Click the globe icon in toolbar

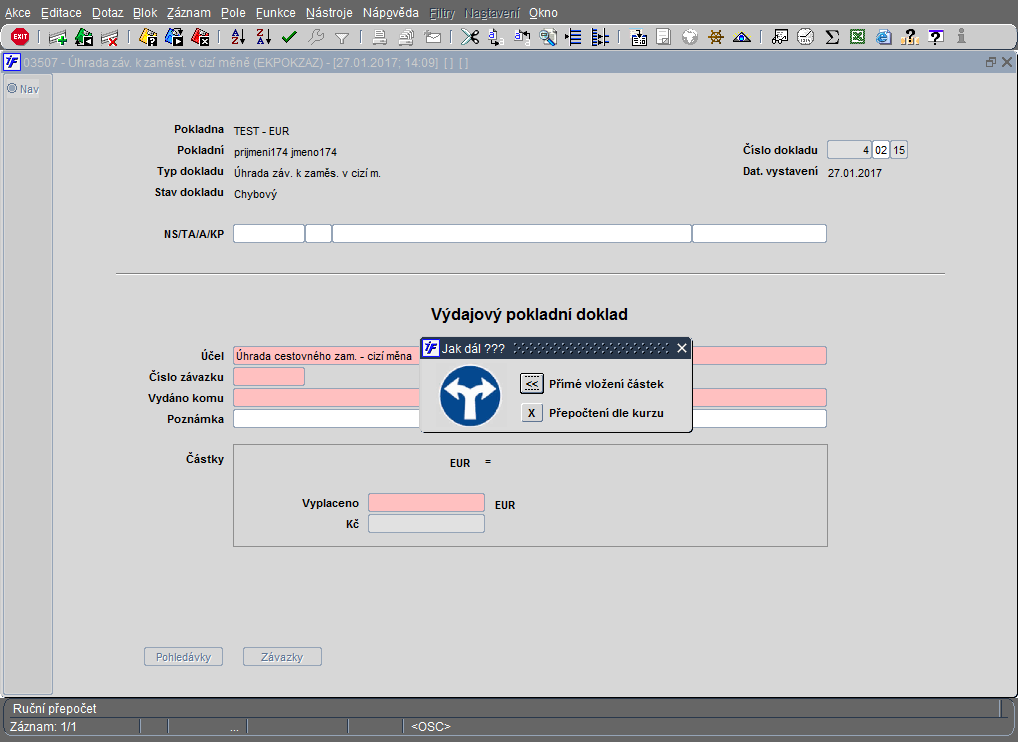tap(689, 37)
